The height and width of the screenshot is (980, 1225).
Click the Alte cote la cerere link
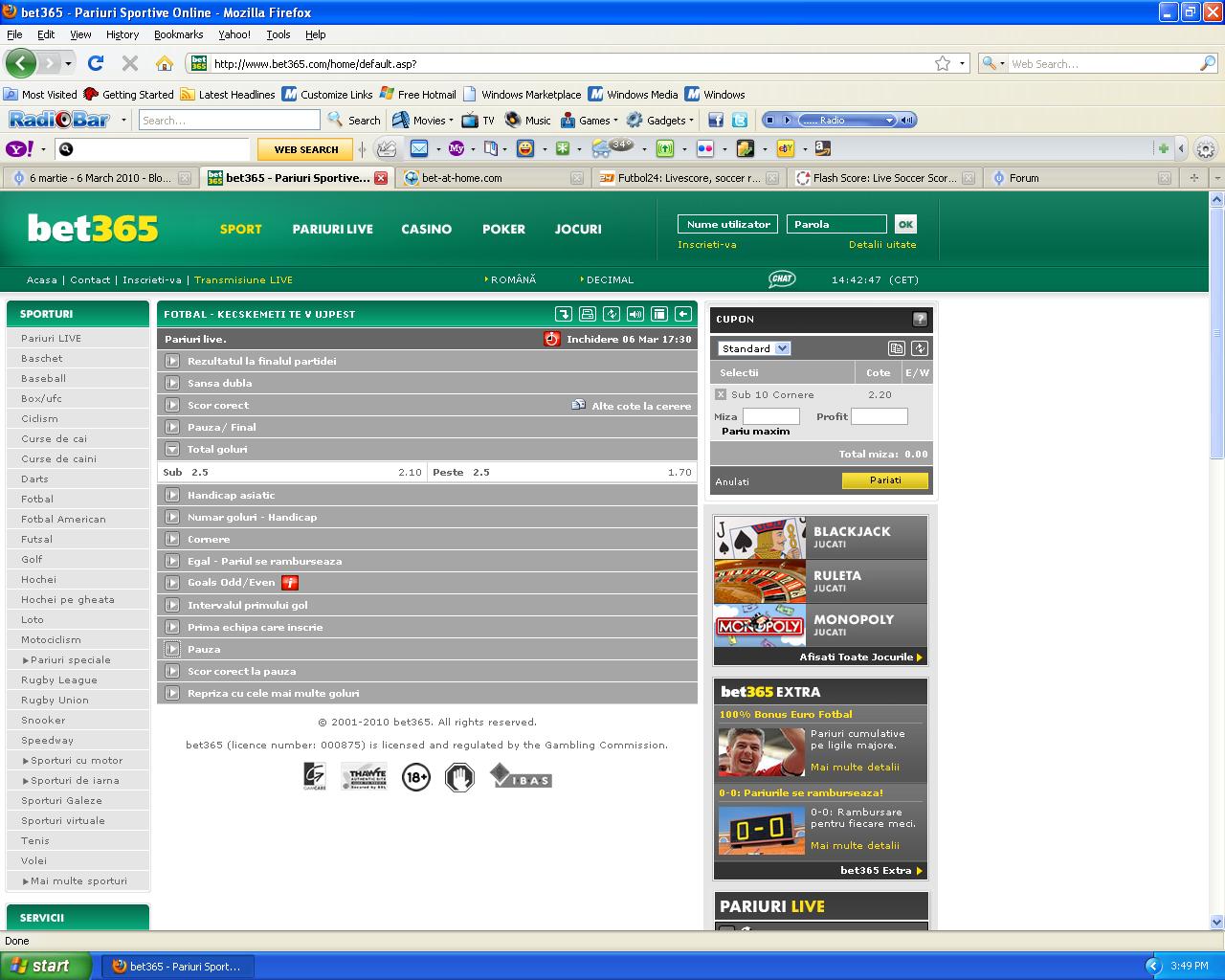click(x=641, y=406)
